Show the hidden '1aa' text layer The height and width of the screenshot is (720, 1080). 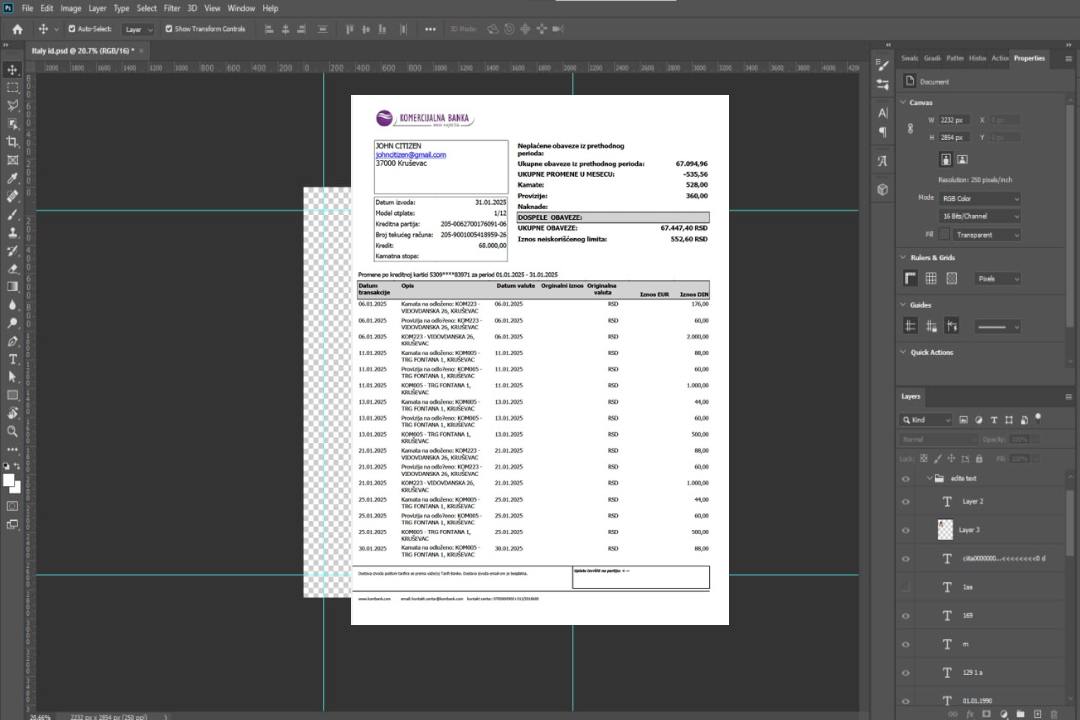(906, 587)
